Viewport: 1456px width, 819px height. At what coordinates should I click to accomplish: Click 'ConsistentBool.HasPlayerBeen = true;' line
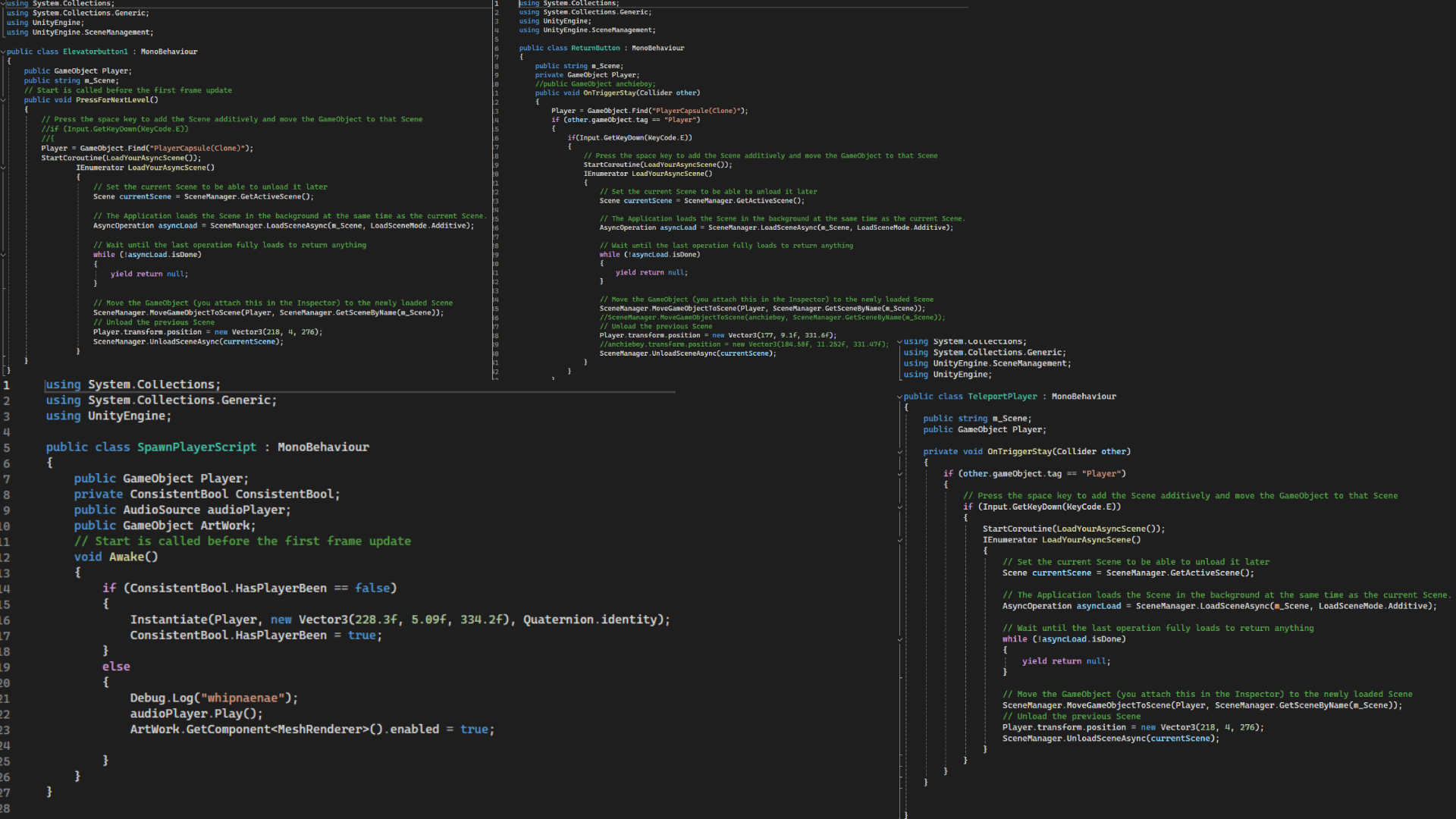pyautogui.click(x=256, y=635)
